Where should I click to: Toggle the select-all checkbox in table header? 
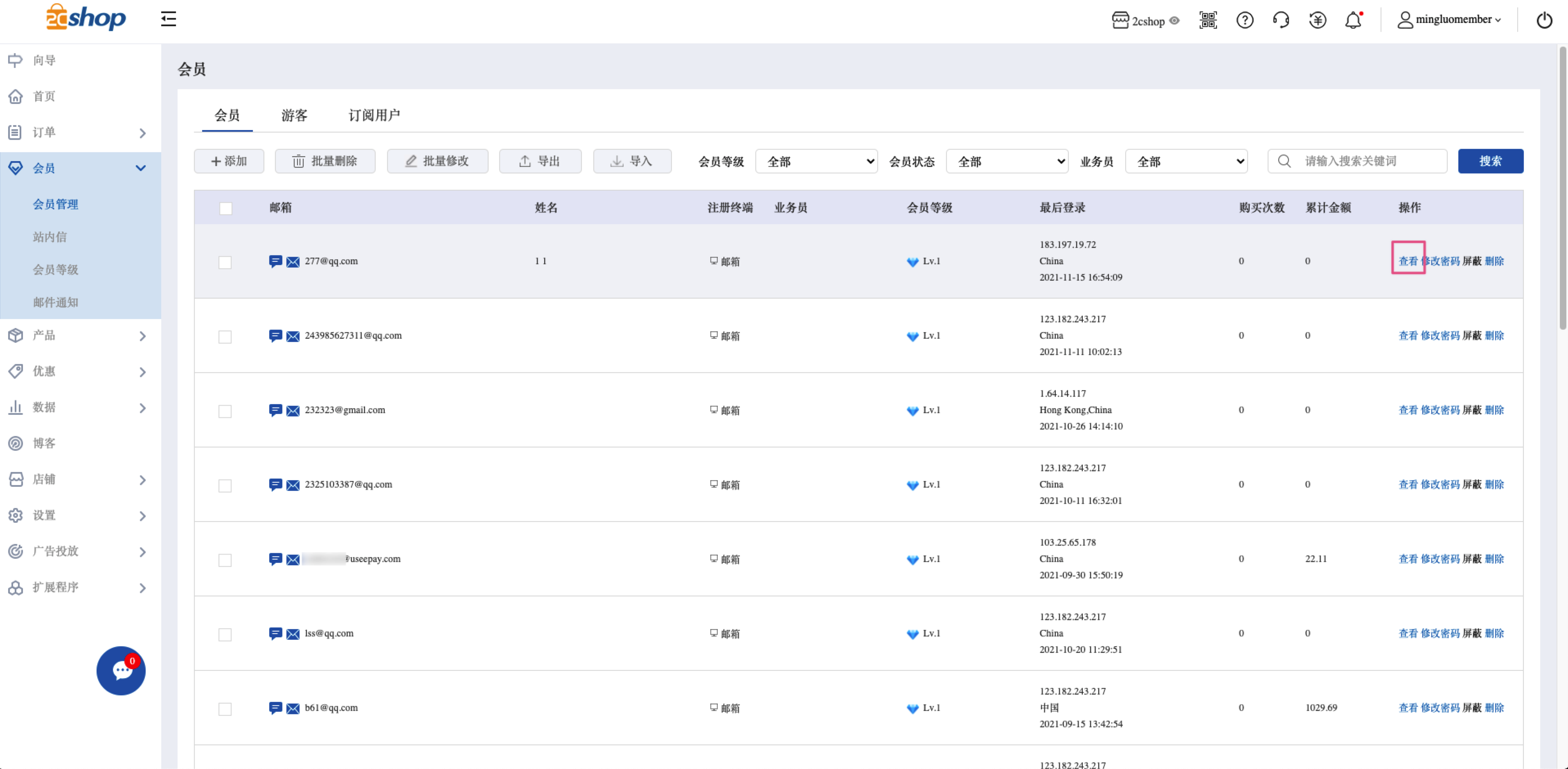[225, 208]
